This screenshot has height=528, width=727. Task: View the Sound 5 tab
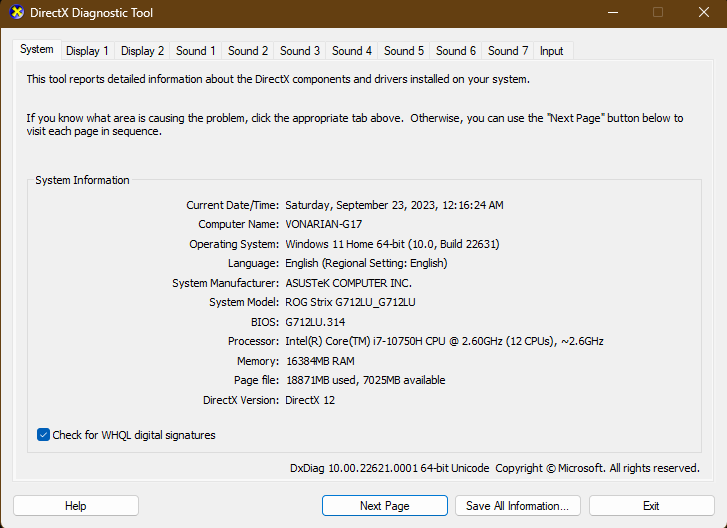403,51
